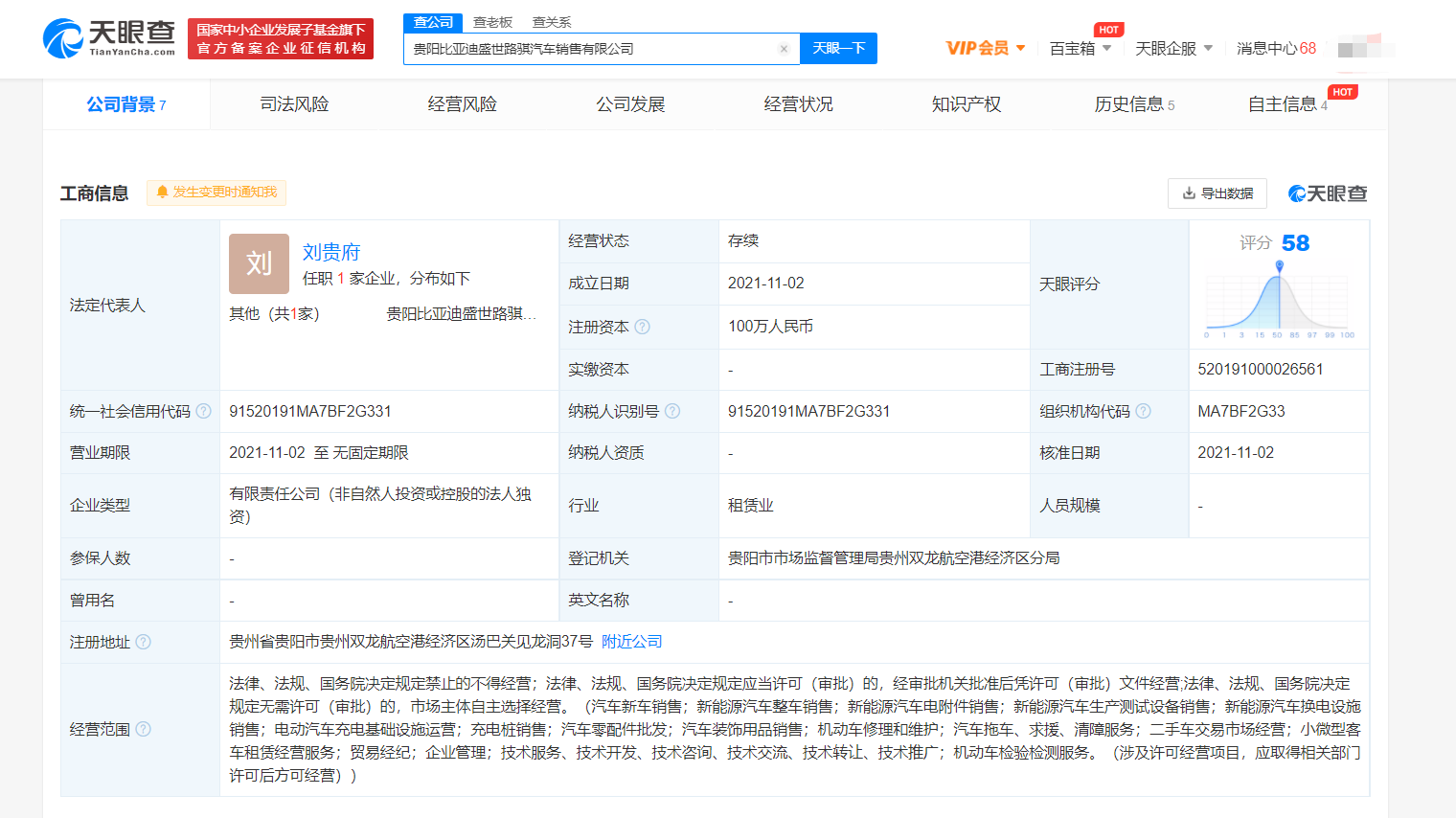Screen dimensions: 1456x818
Task: Select the 司法风险 tab
Action: 294,104
